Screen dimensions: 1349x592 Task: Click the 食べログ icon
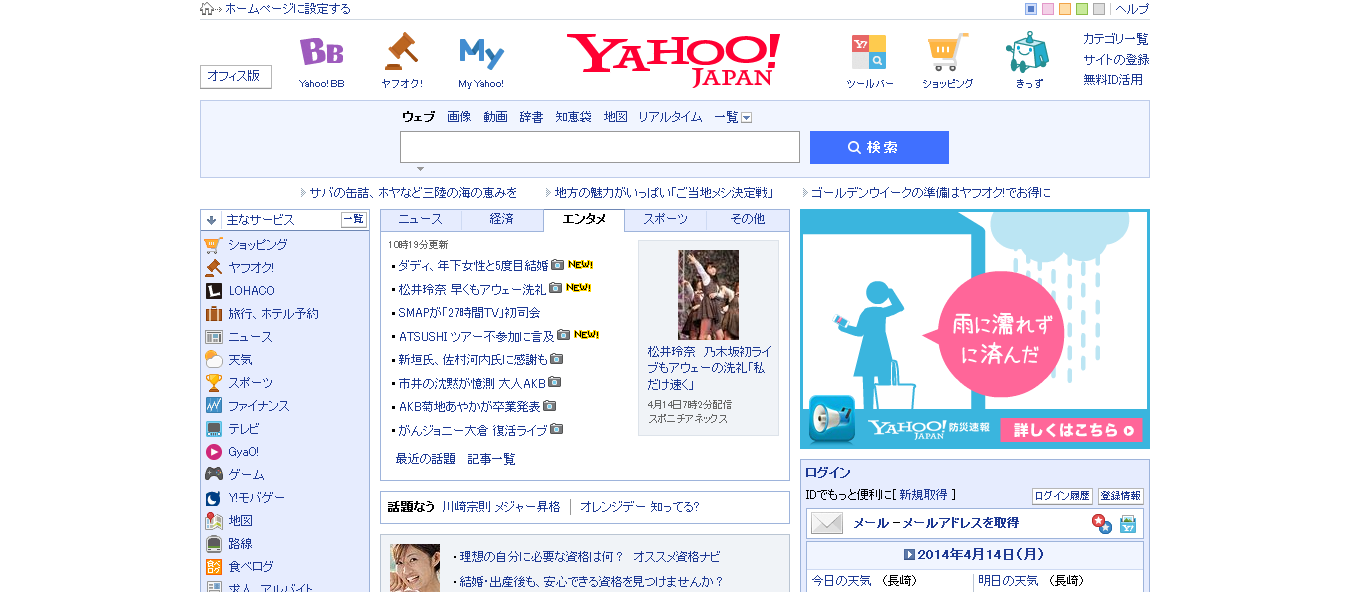213,567
